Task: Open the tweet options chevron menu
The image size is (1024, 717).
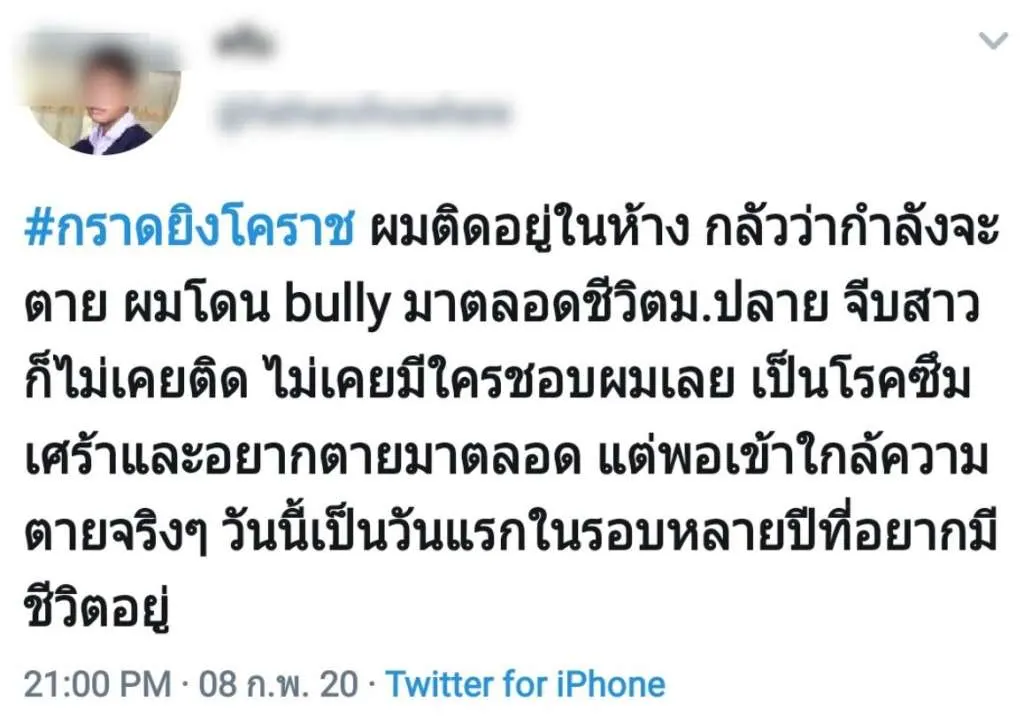Action: pyautogui.click(x=992, y=41)
